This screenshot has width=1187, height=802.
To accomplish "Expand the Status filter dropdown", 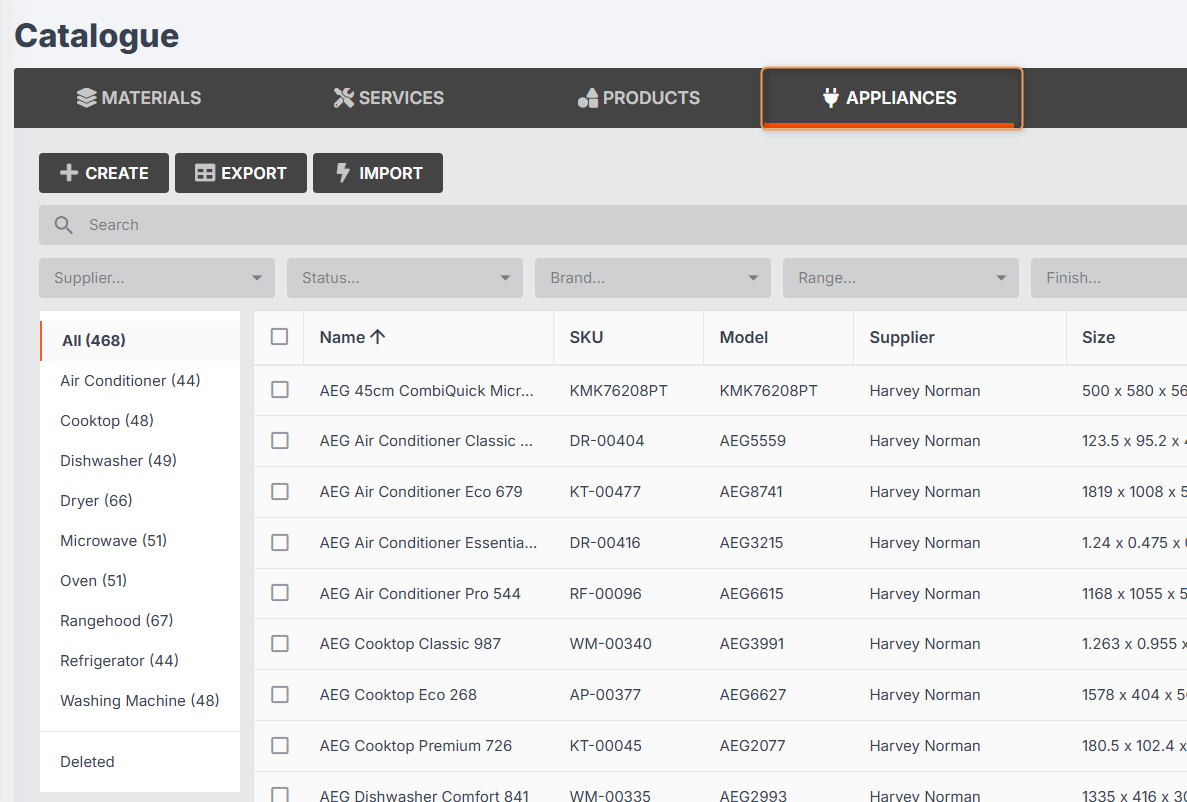I will coord(405,278).
